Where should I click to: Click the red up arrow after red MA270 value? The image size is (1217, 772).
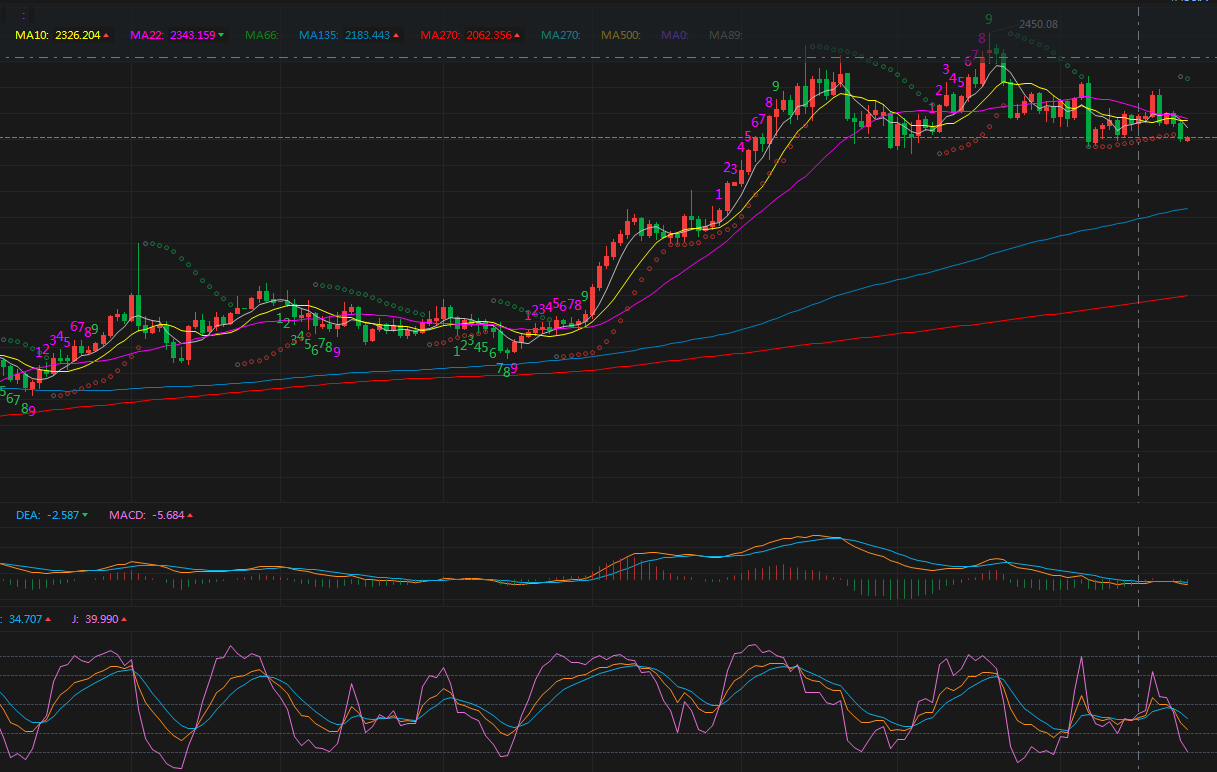pyautogui.click(x=518, y=36)
